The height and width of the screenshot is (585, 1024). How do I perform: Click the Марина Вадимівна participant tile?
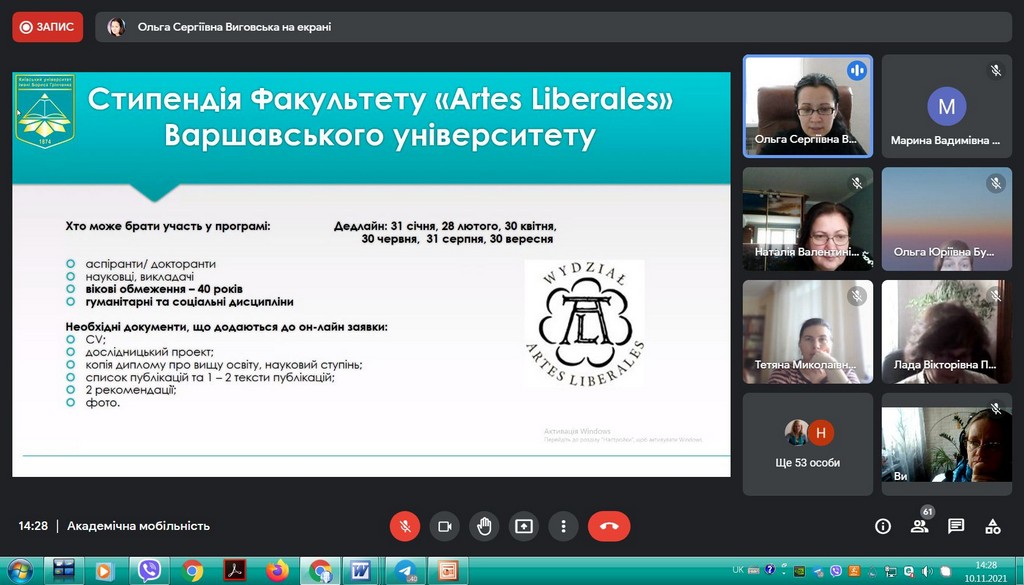pos(946,105)
